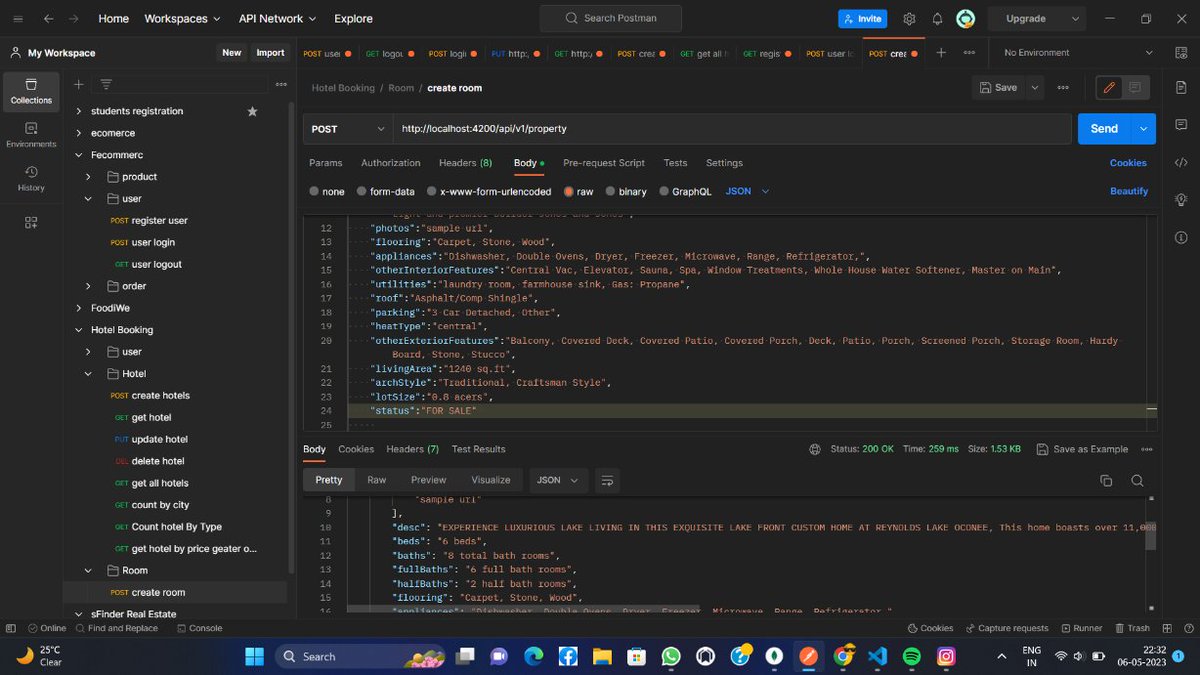Screen dimensions: 1200x675
Task: Open the Send button dropdown arrow
Action: [x=1144, y=129]
